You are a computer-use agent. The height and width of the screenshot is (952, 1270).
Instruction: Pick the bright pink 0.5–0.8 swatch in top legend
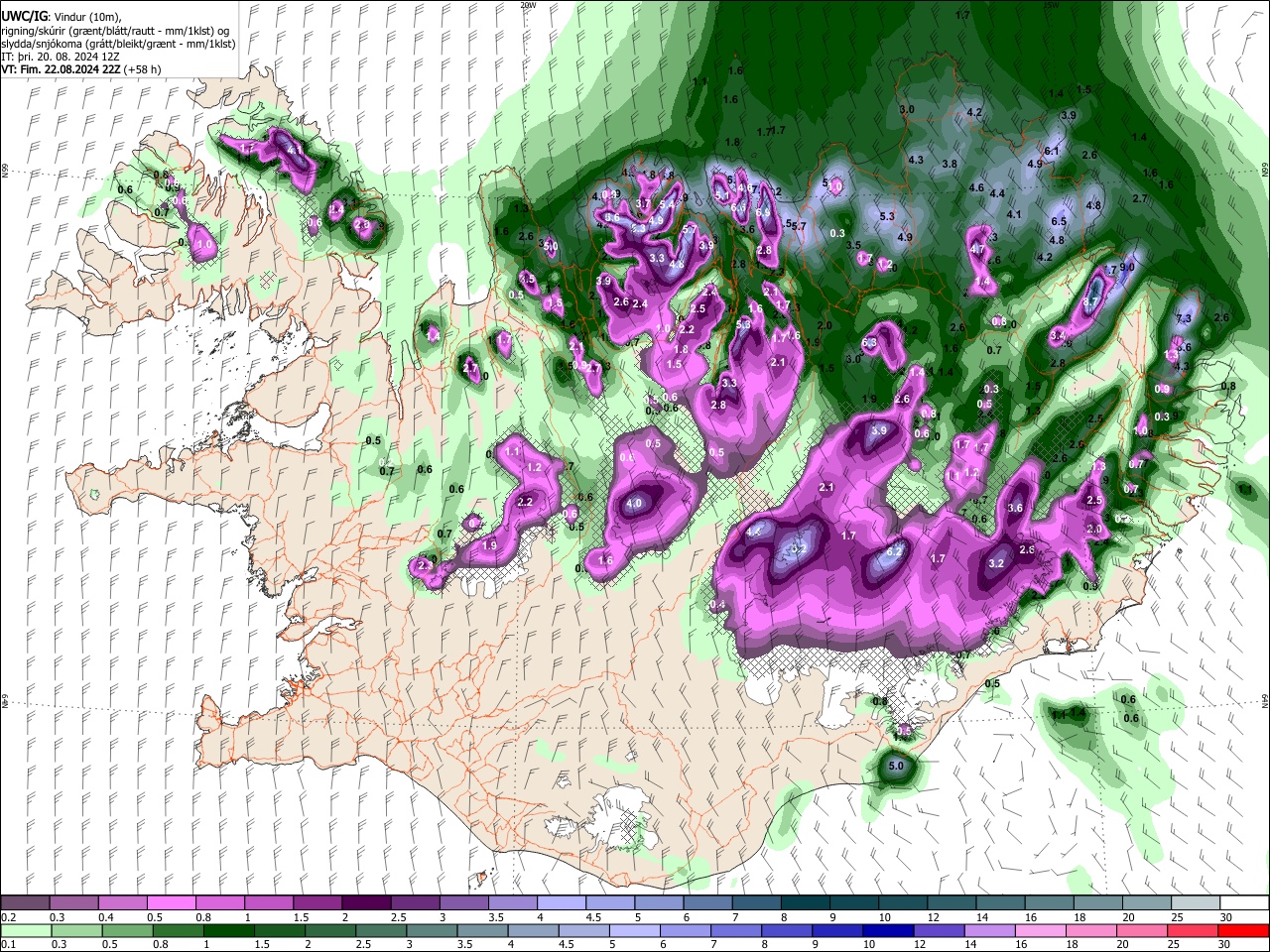[171, 903]
